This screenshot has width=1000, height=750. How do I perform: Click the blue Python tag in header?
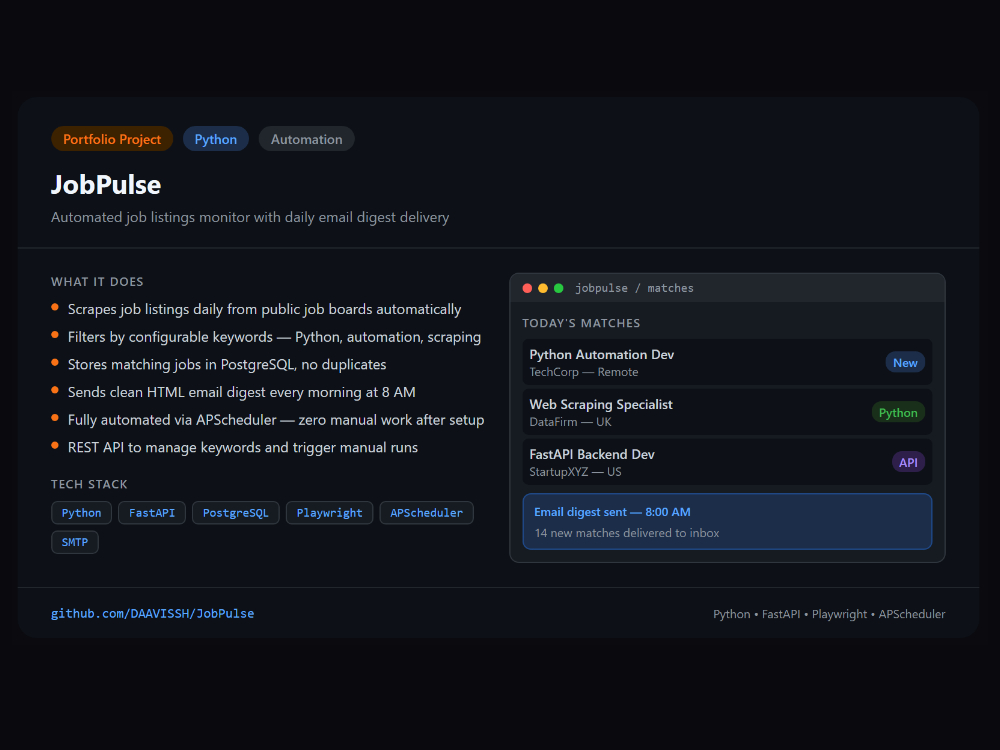216,139
